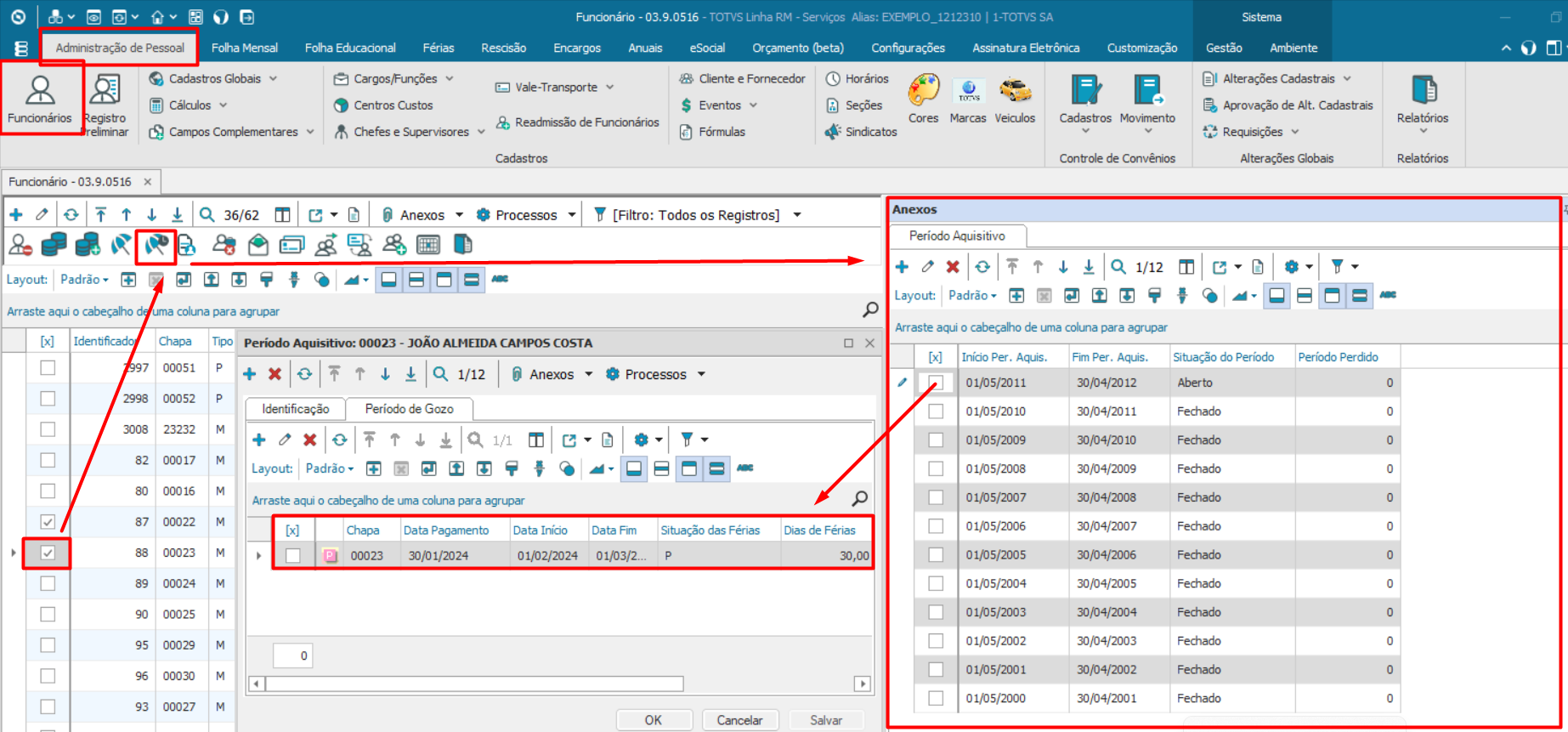Uncheck the box for Chapa 00022
This screenshot has height=732, width=1568.
(48, 522)
